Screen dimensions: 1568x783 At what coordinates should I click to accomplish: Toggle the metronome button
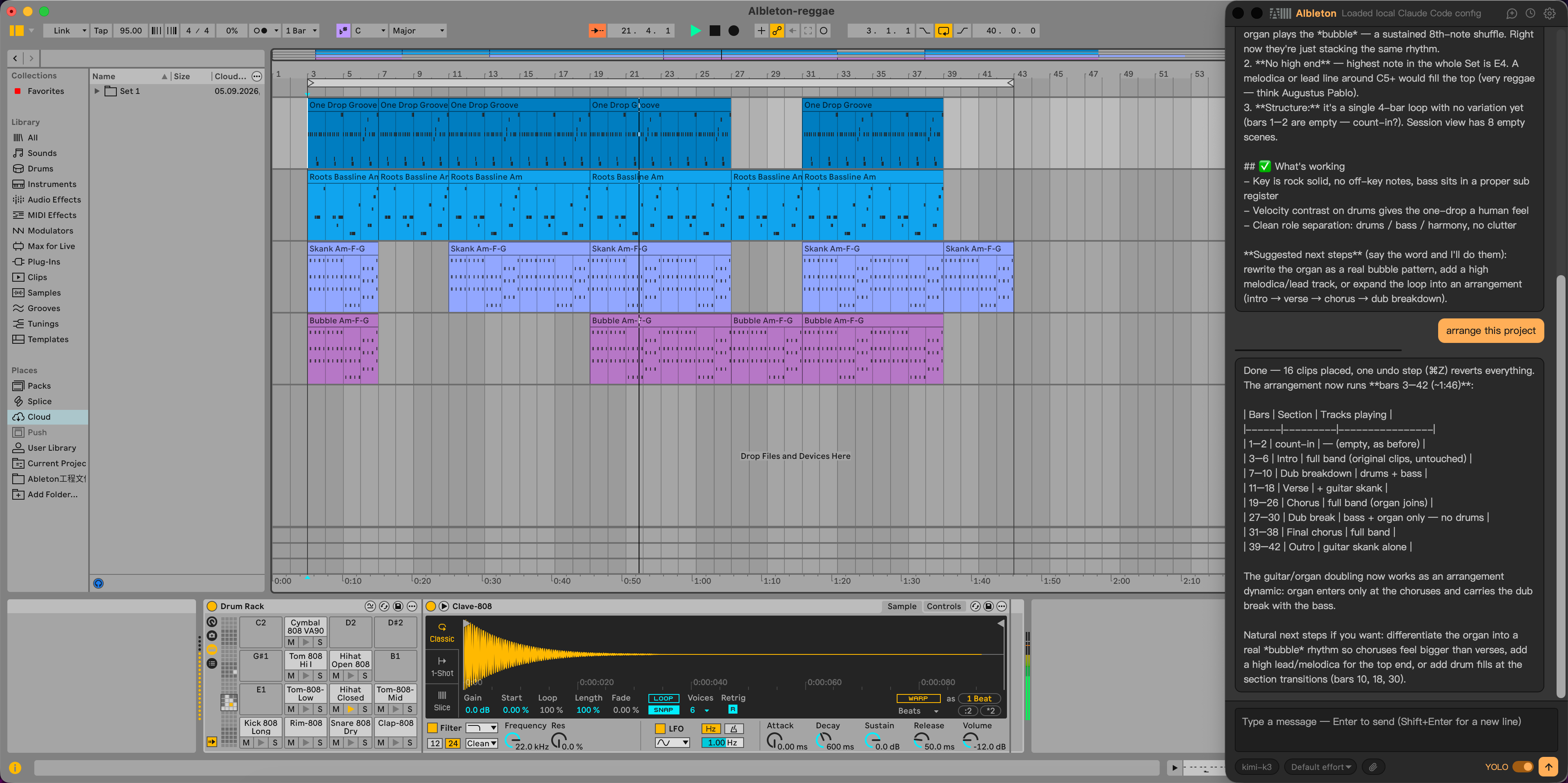(261, 31)
